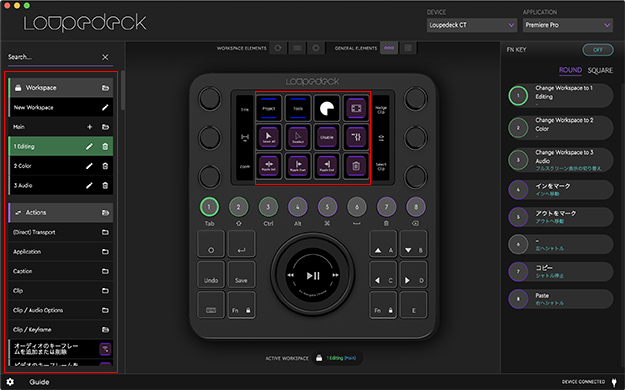Viewport: 625px width, 390px height.
Task: Tap the Deselect arrow touch button
Action: click(298, 137)
